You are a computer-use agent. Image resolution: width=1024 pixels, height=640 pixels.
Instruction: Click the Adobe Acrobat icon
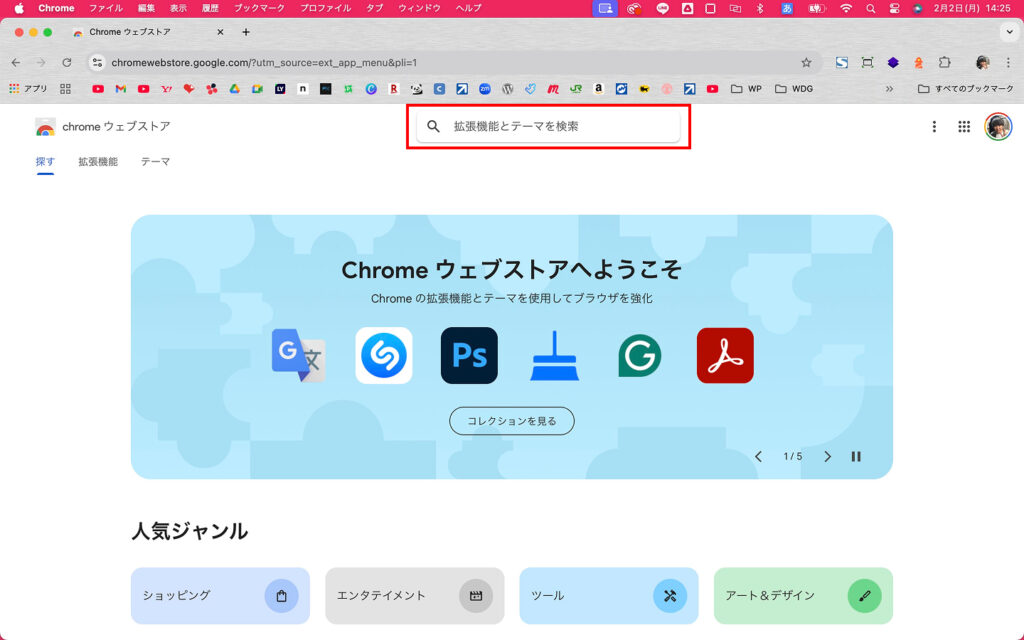[x=725, y=355]
